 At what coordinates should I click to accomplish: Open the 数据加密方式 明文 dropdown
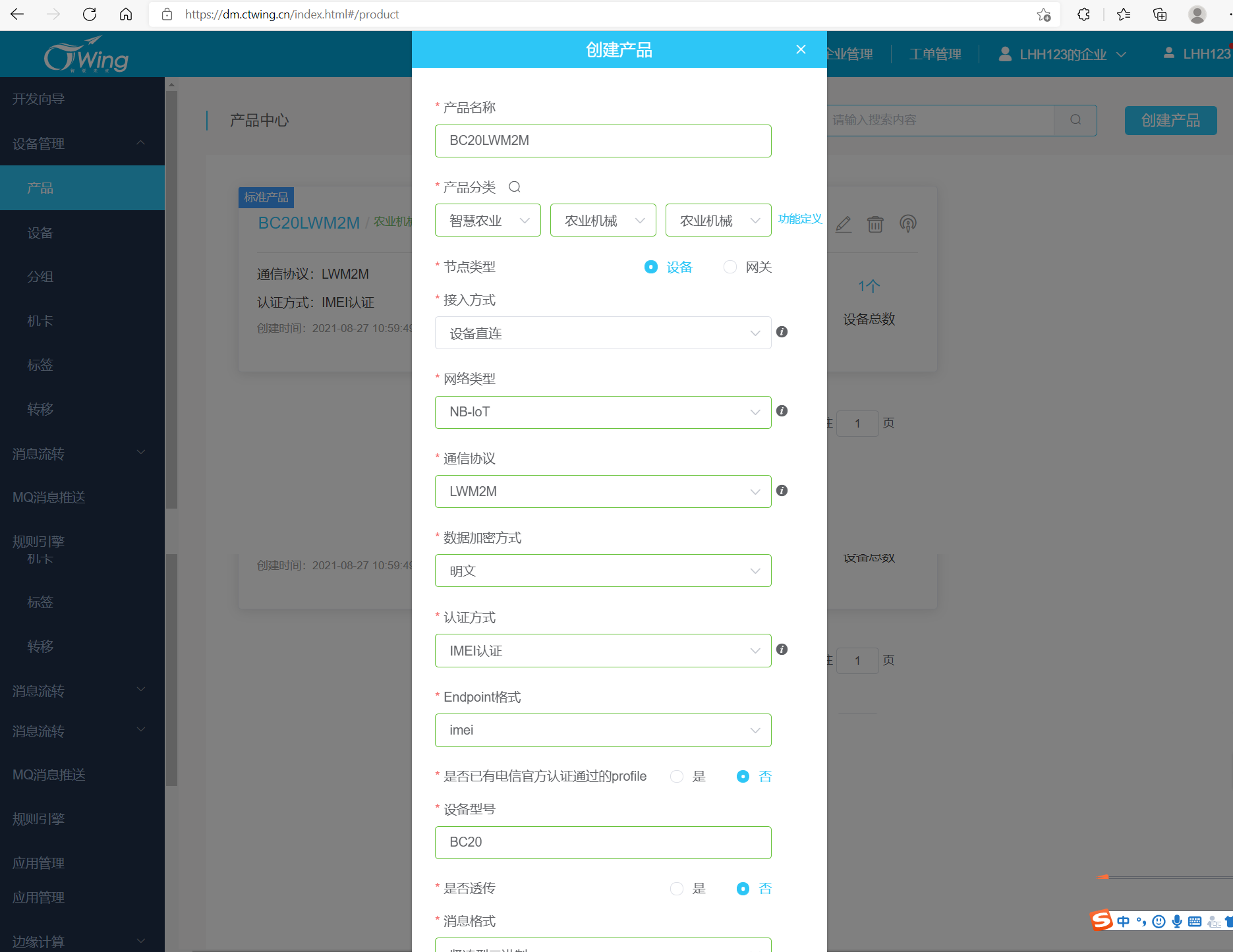point(603,571)
